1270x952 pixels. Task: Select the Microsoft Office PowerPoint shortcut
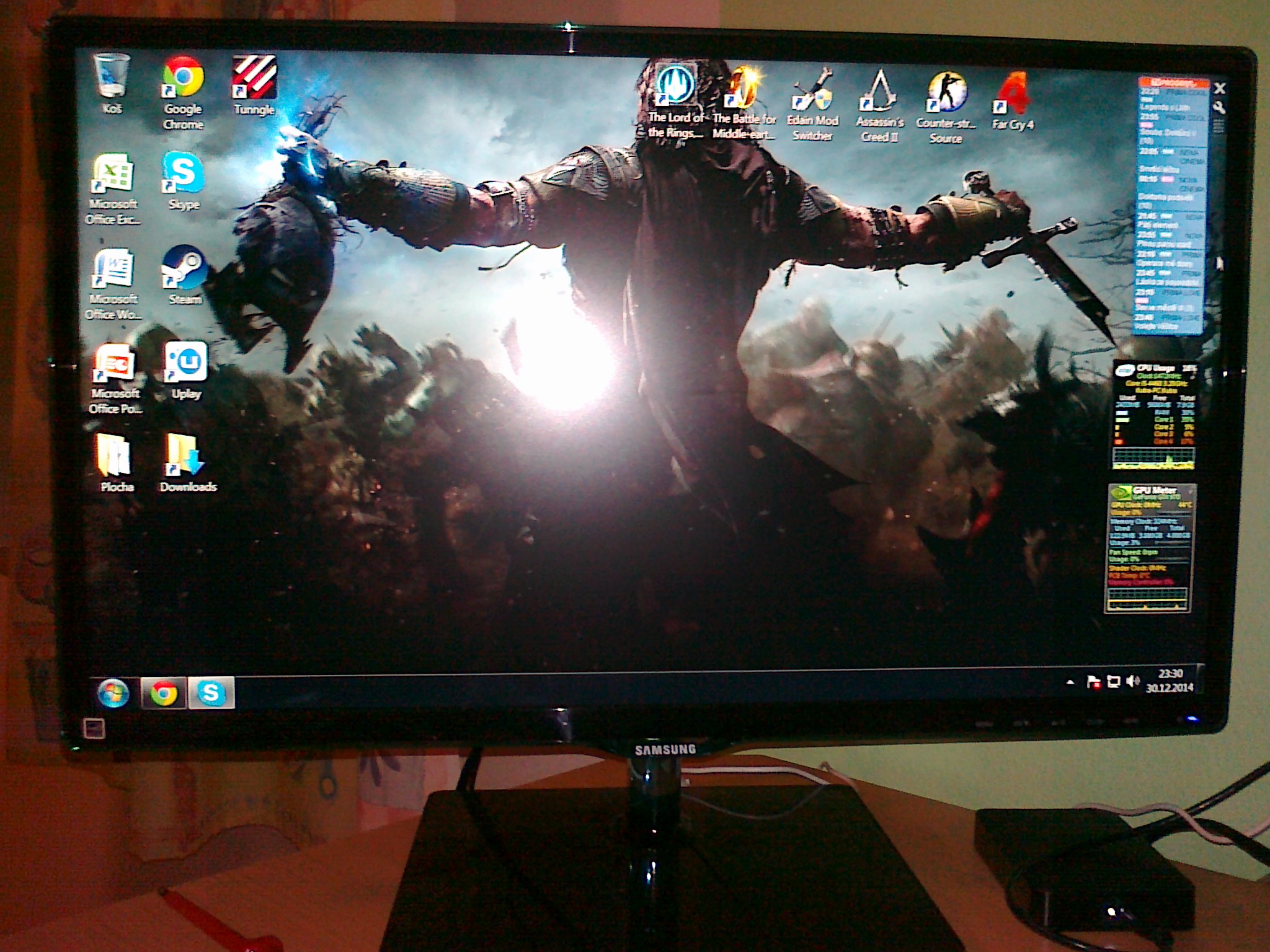coord(114,364)
